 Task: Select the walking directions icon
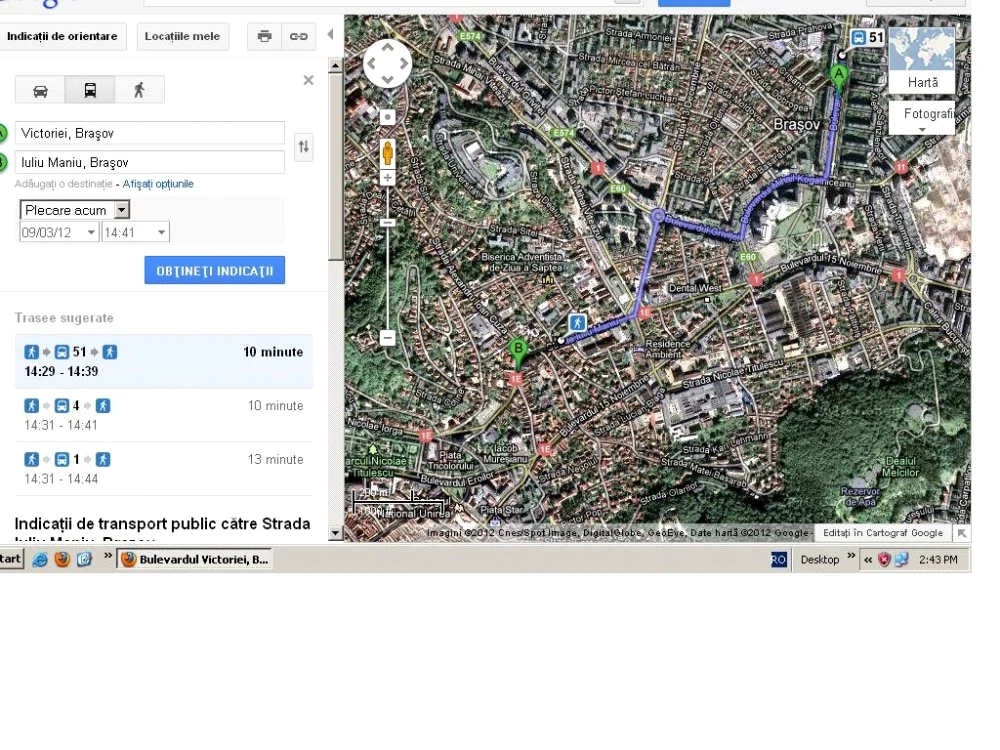point(140,90)
